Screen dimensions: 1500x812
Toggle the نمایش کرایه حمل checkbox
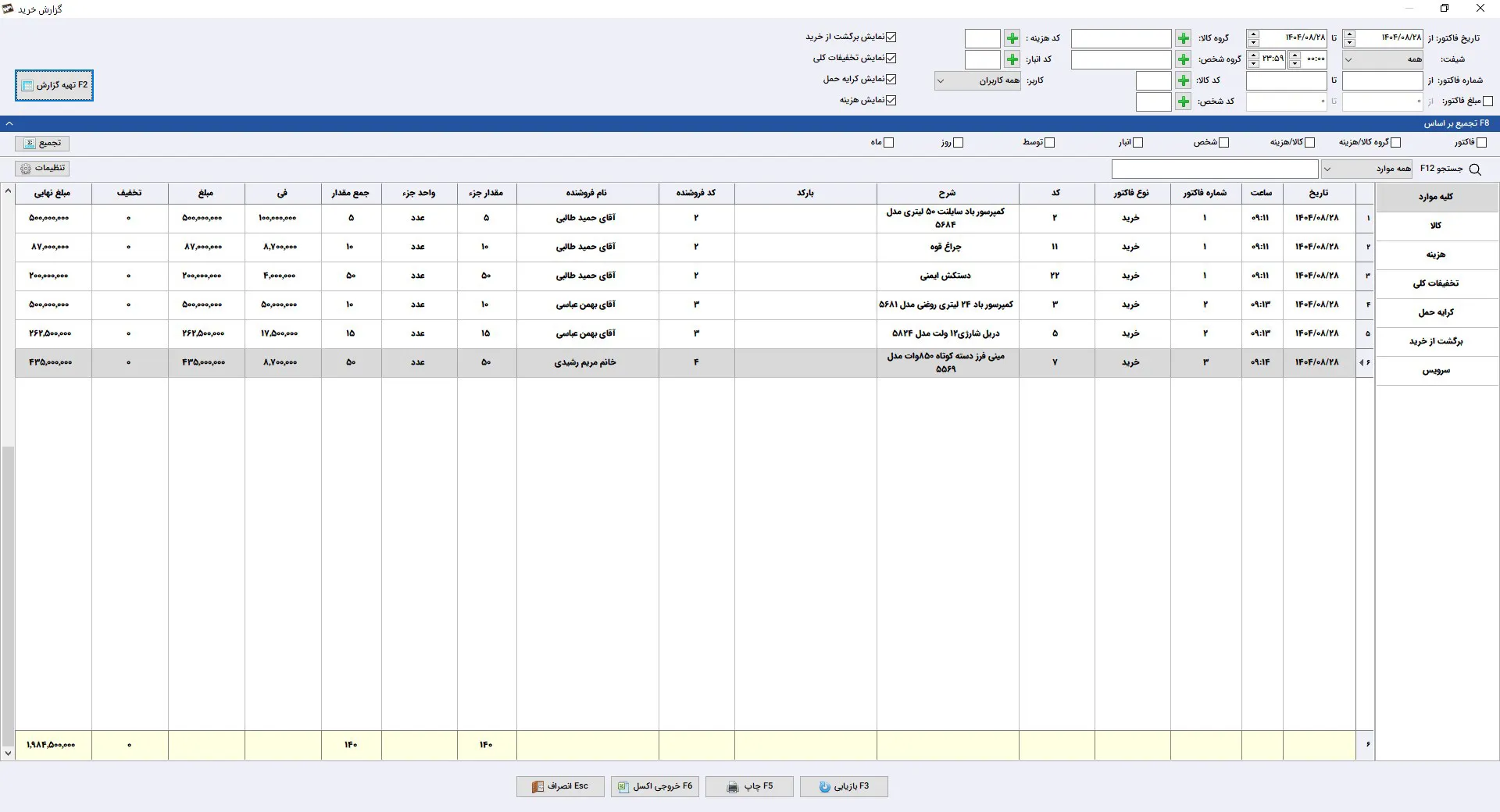[891, 79]
